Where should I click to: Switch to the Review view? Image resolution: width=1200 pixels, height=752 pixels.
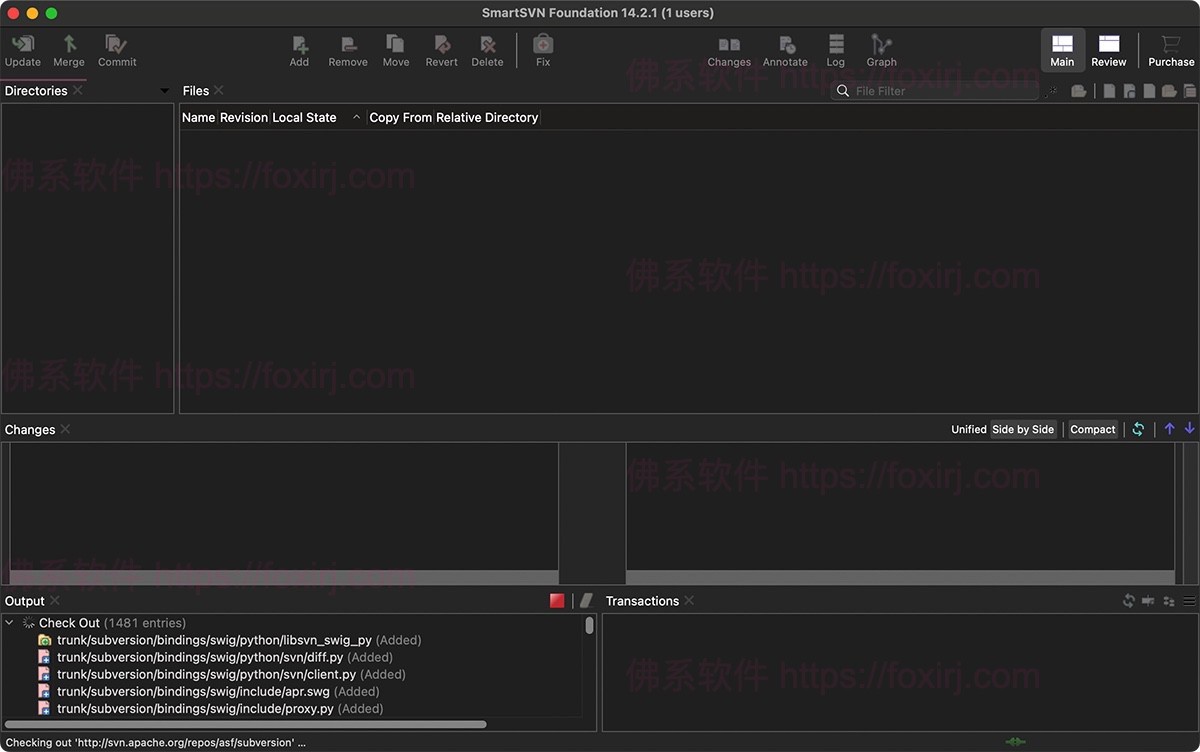[1108, 49]
